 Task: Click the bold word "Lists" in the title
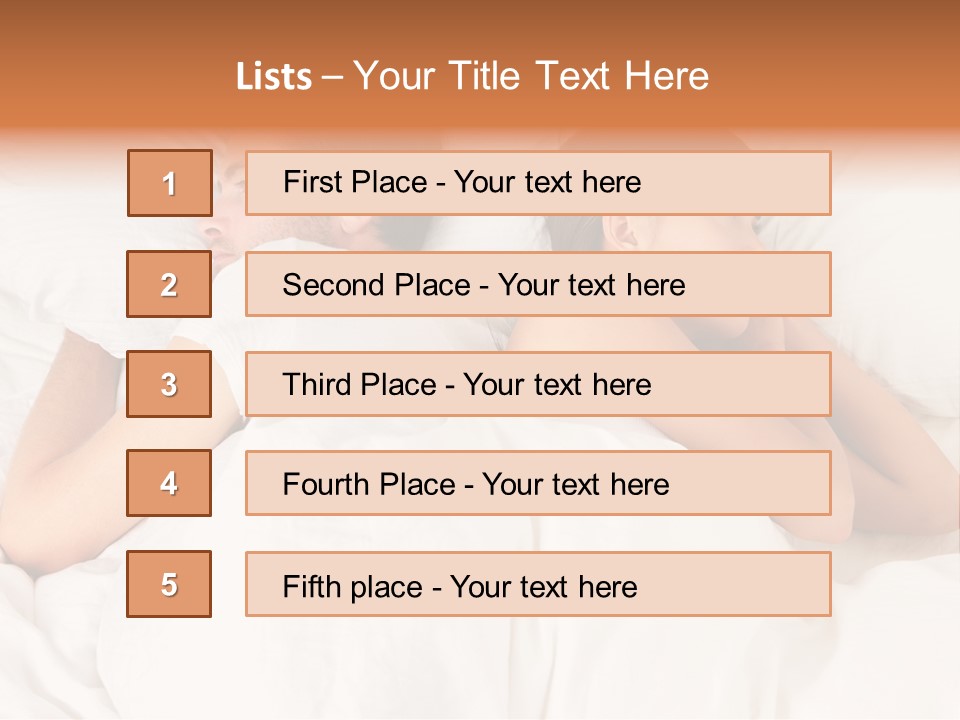pos(273,77)
